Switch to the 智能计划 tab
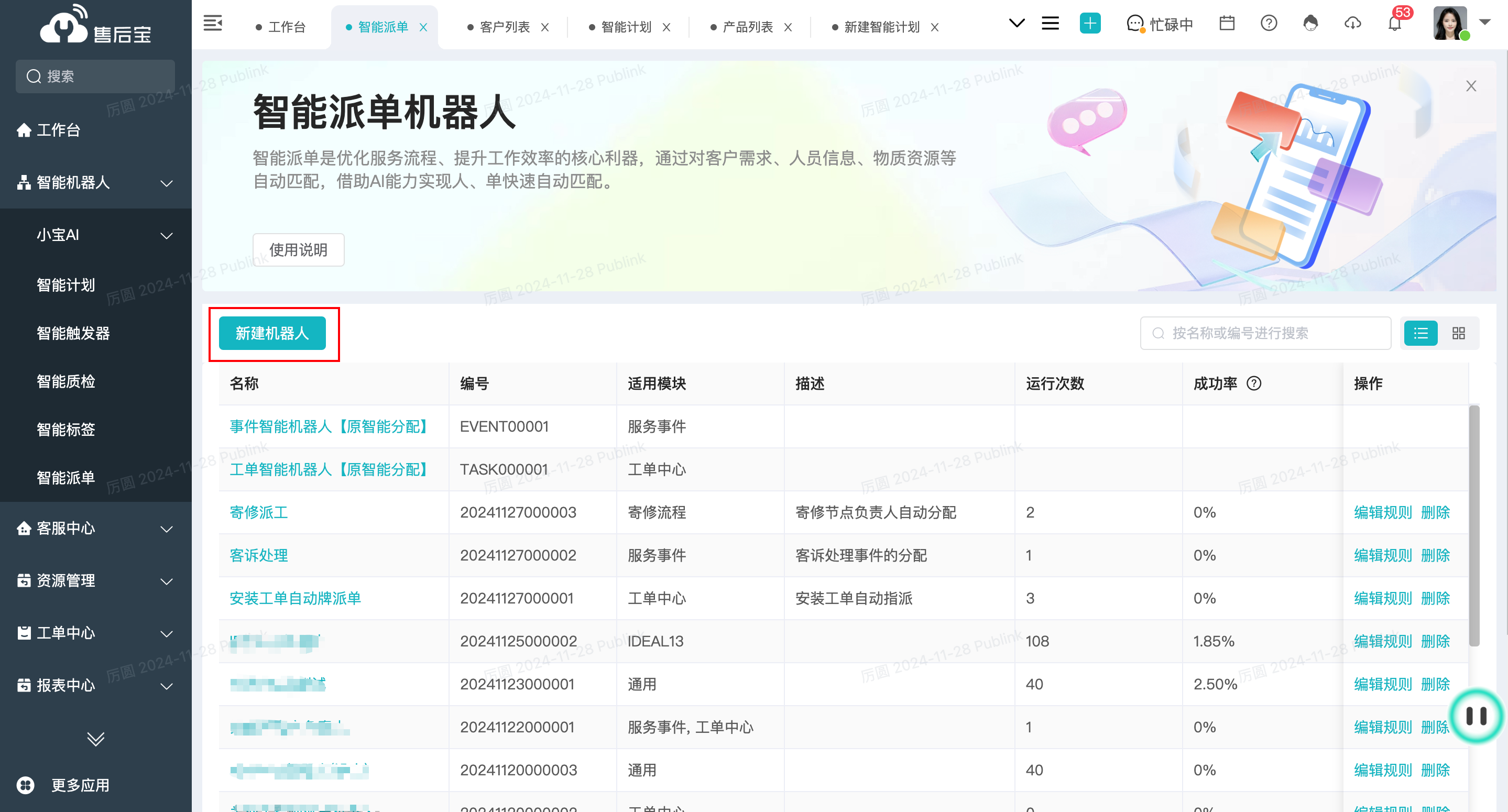The image size is (1508, 812). (619, 27)
